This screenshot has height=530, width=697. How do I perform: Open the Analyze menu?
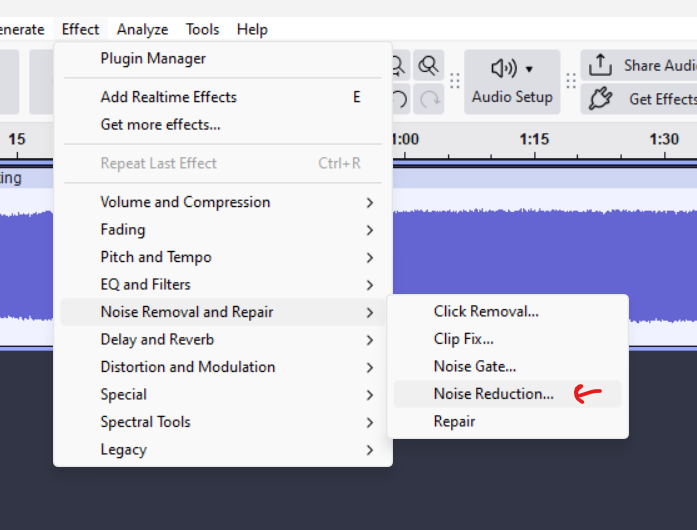point(142,29)
